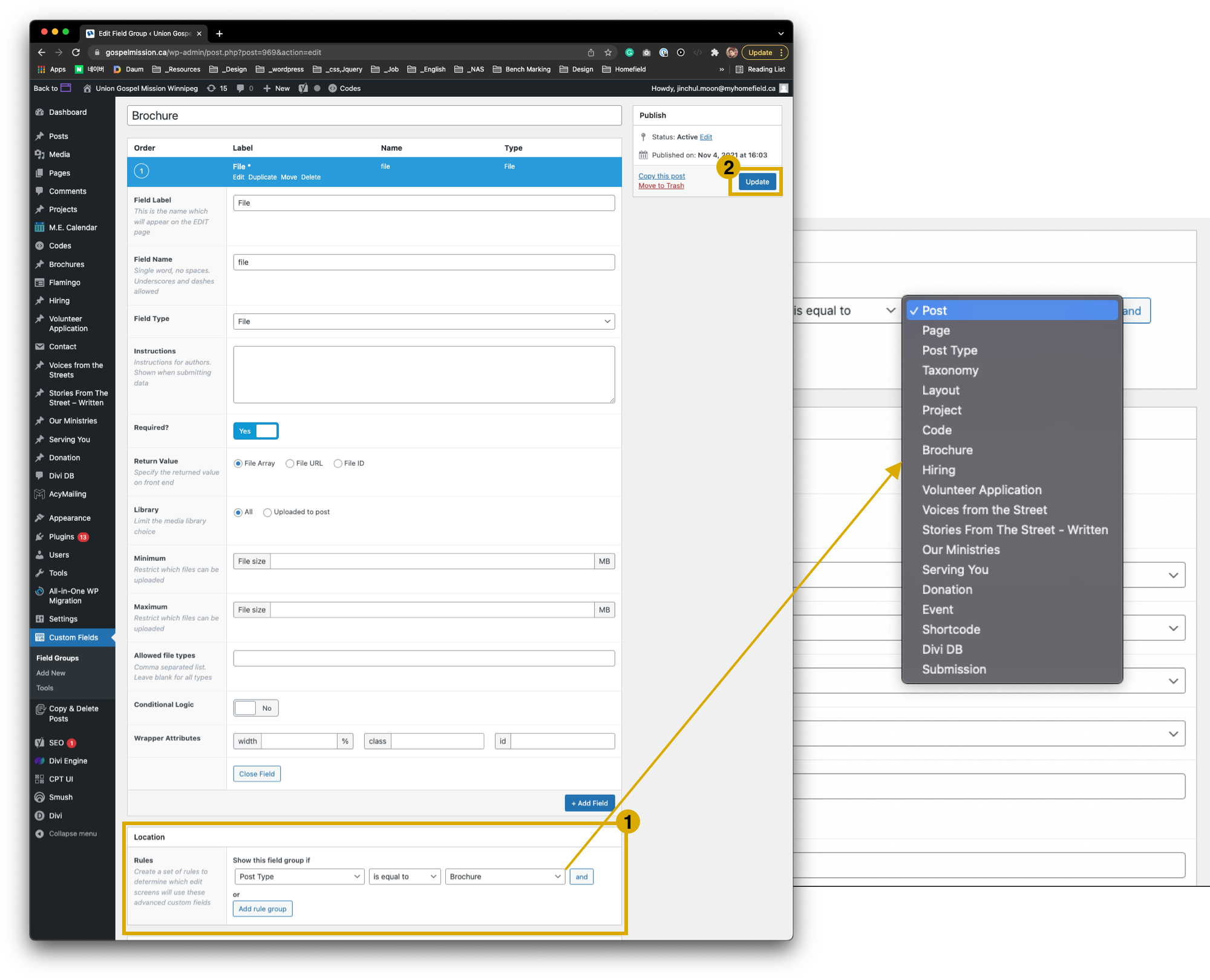Click the Media library icon
Viewport: 1210px width, 980px height.
[40, 155]
